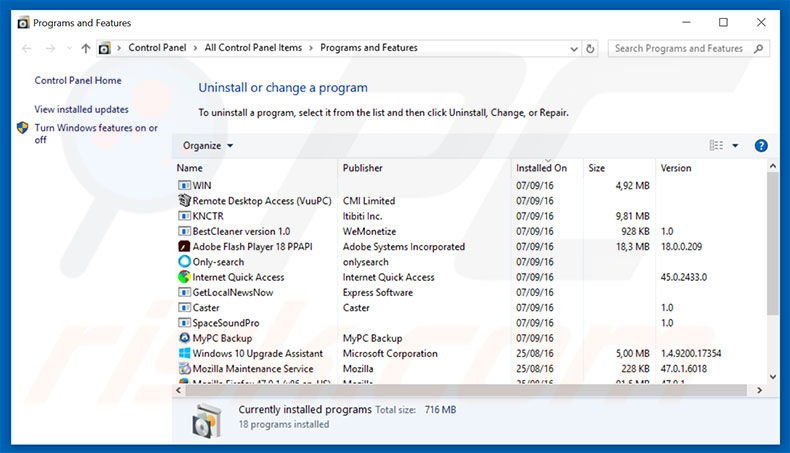Click the scroll right arrow of the list
790x453 pixels.
759,390
